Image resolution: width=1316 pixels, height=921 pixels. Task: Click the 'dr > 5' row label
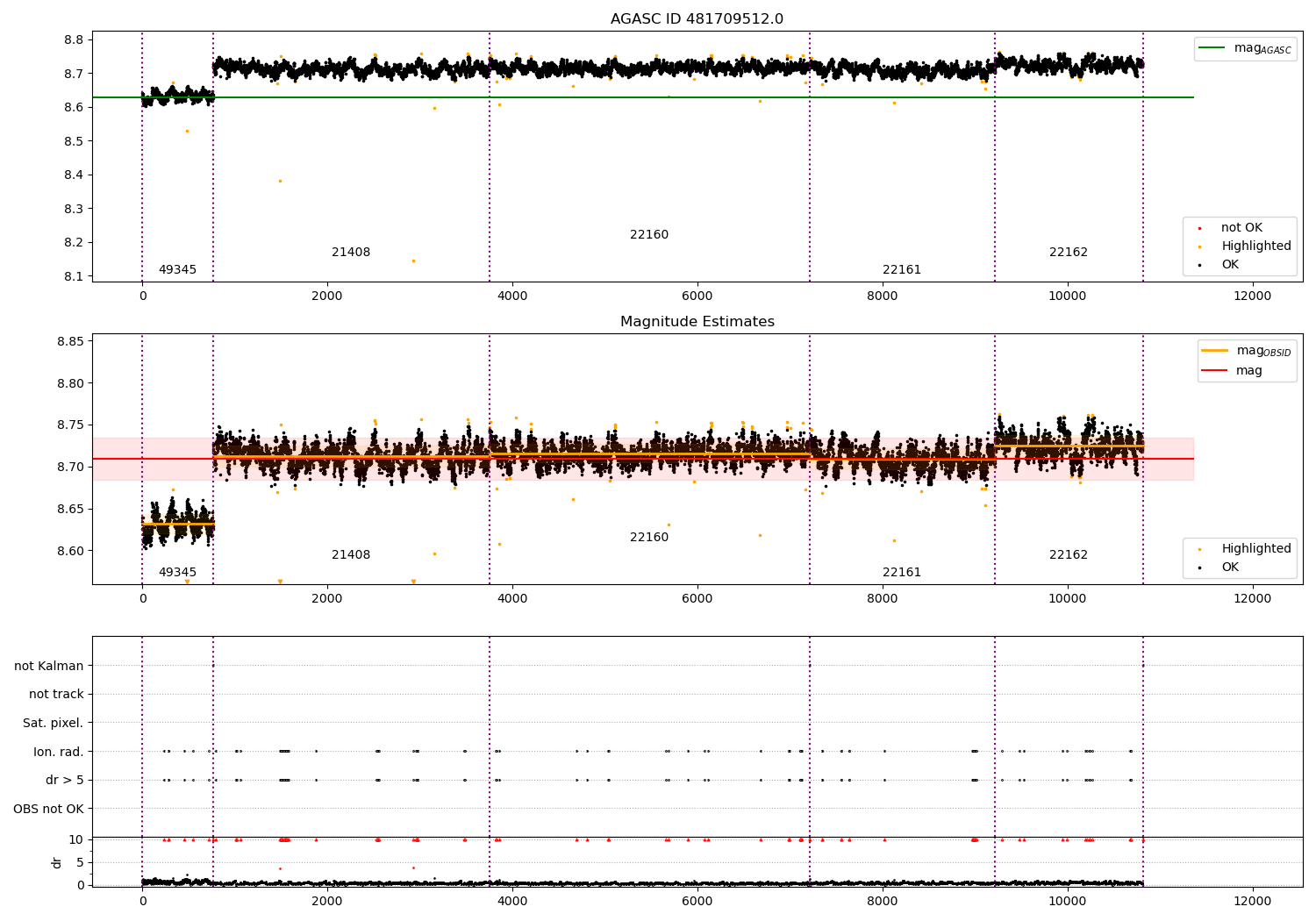[x=65, y=780]
